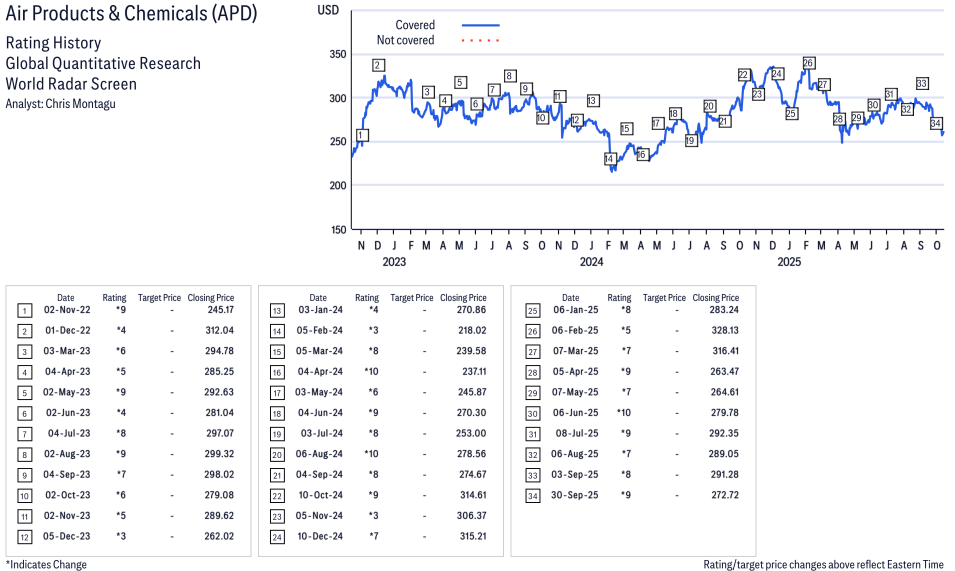
Task: Click chart marker 1 at the line's start
Action: pos(361,135)
